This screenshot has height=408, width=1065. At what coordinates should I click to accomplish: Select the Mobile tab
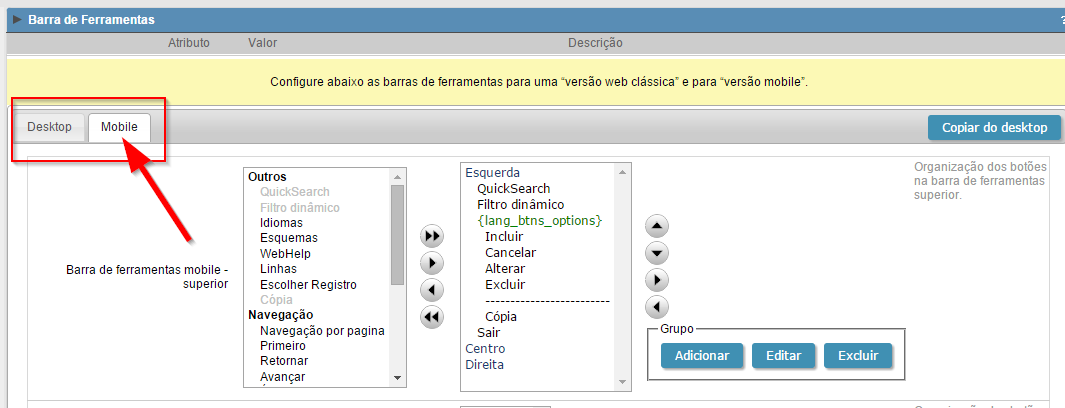119,127
